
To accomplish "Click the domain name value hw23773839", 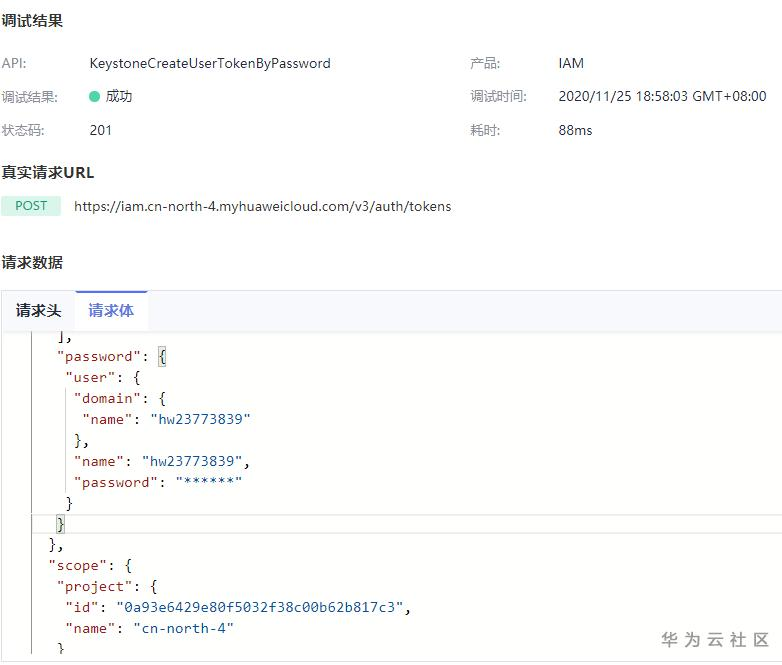I will (200, 419).
